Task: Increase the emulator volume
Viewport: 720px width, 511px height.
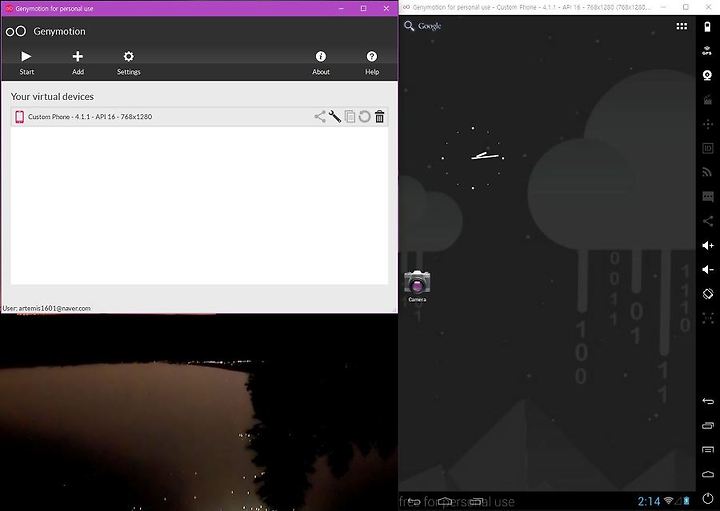Action: [x=708, y=246]
